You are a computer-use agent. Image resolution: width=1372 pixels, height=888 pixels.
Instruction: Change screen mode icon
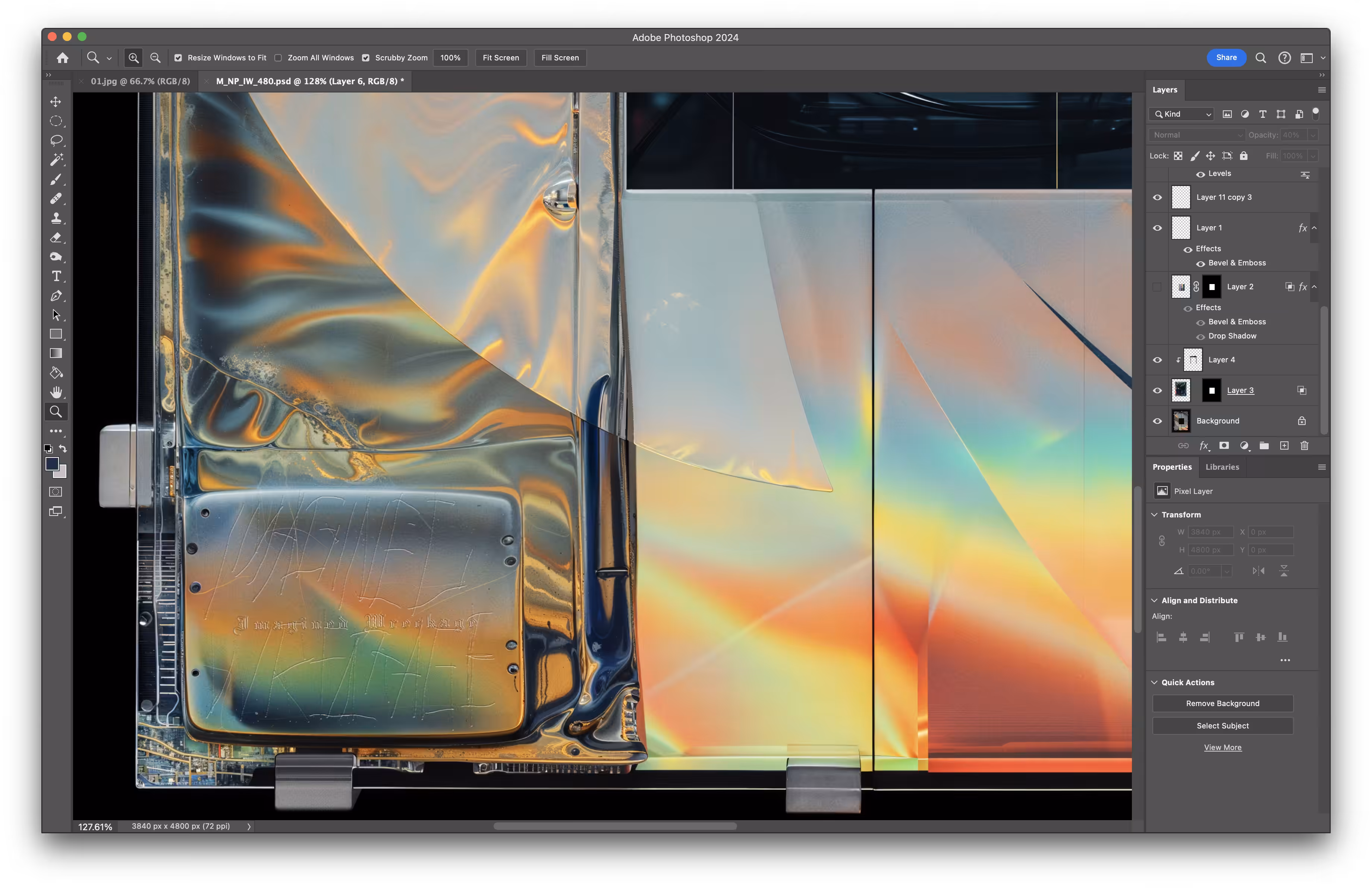(x=56, y=511)
